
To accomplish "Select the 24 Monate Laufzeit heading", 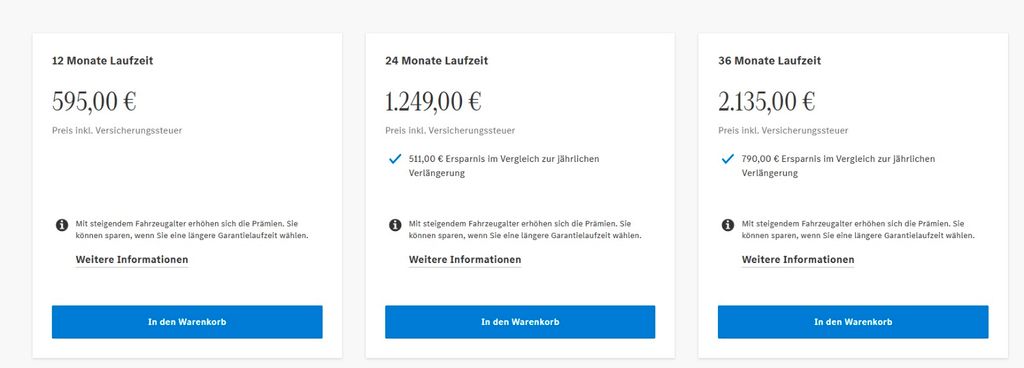I will pyautogui.click(x=436, y=61).
